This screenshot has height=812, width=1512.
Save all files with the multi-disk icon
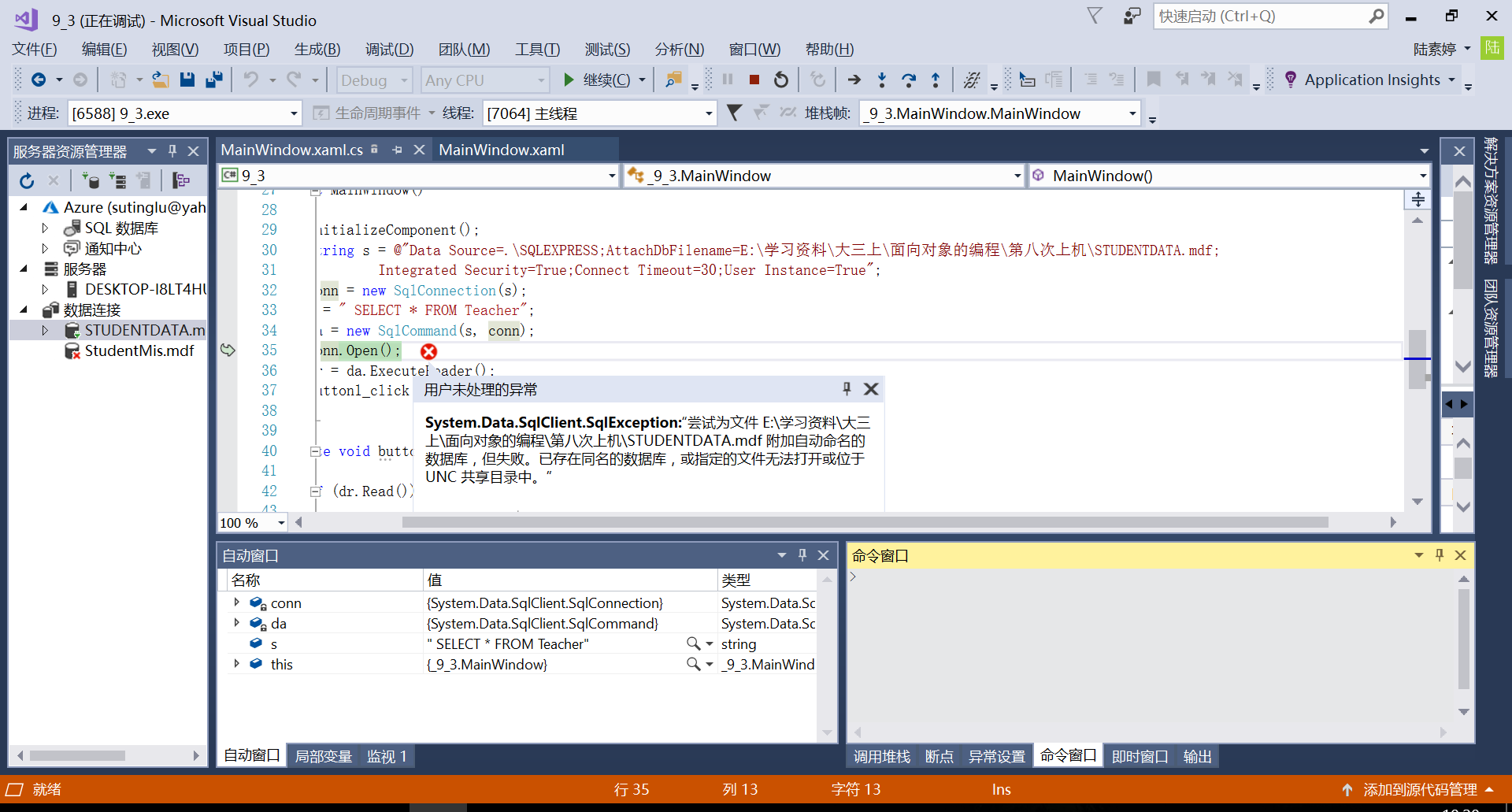click(213, 80)
